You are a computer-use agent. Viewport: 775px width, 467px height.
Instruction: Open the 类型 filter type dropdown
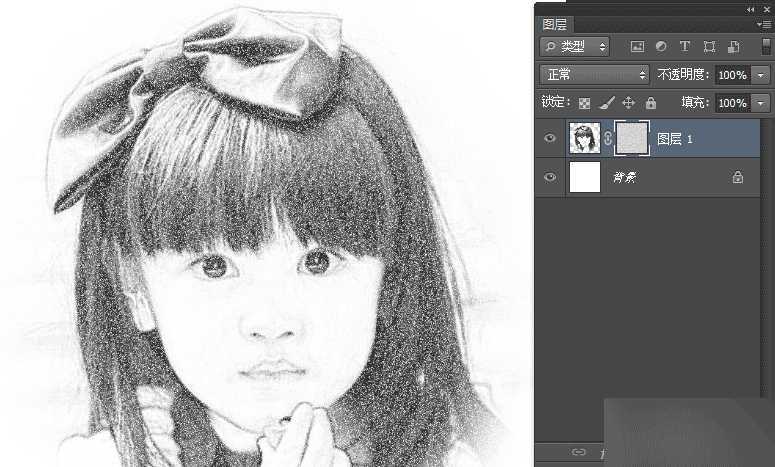coord(575,46)
